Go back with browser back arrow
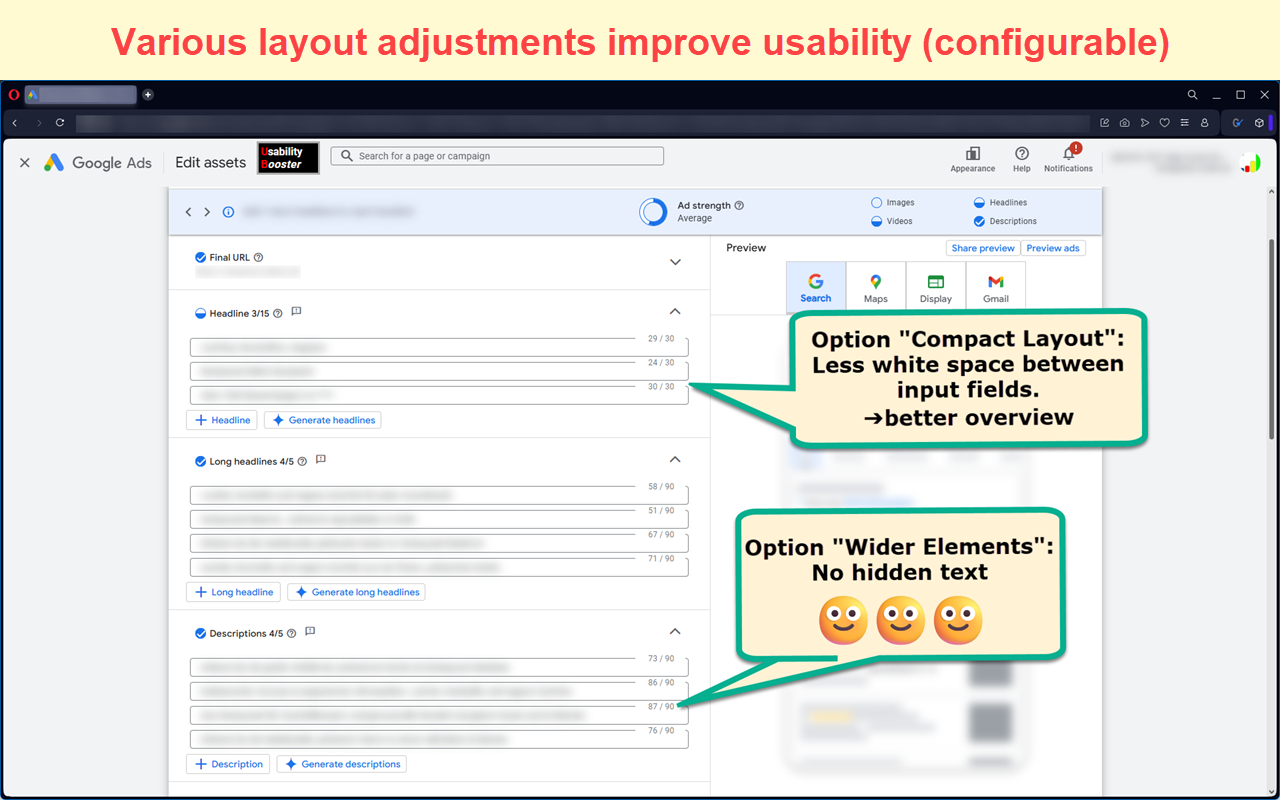 click(15, 123)
